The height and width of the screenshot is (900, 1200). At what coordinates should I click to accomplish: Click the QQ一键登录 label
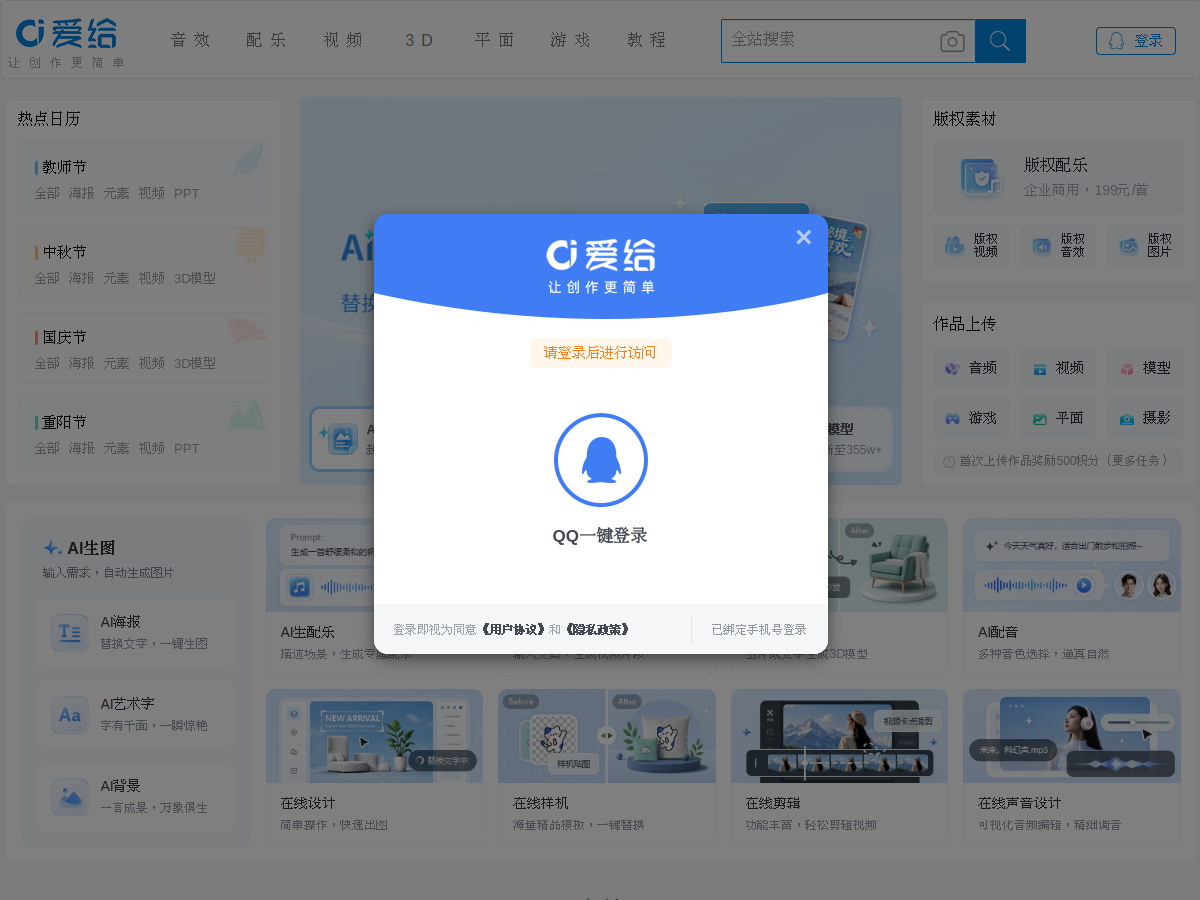pos(600,535)
